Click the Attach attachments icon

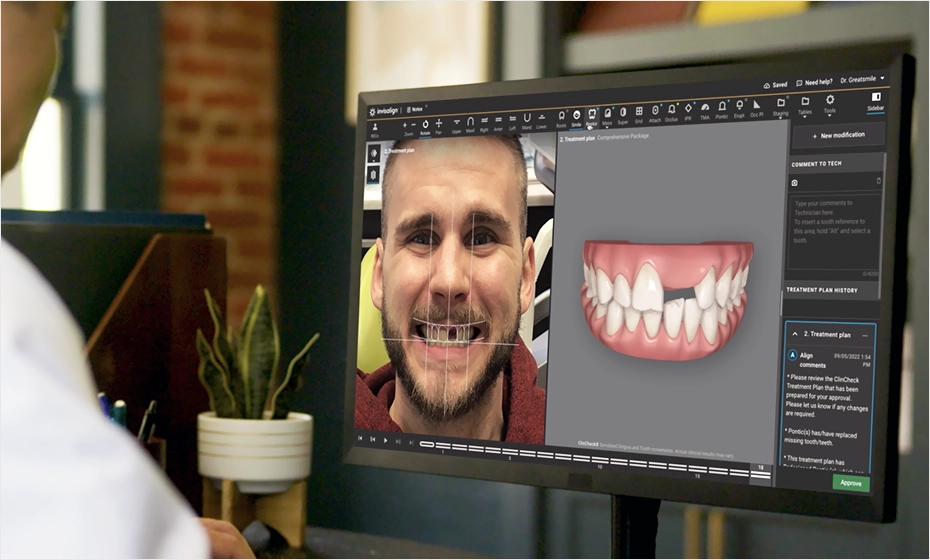coord(655,113)
